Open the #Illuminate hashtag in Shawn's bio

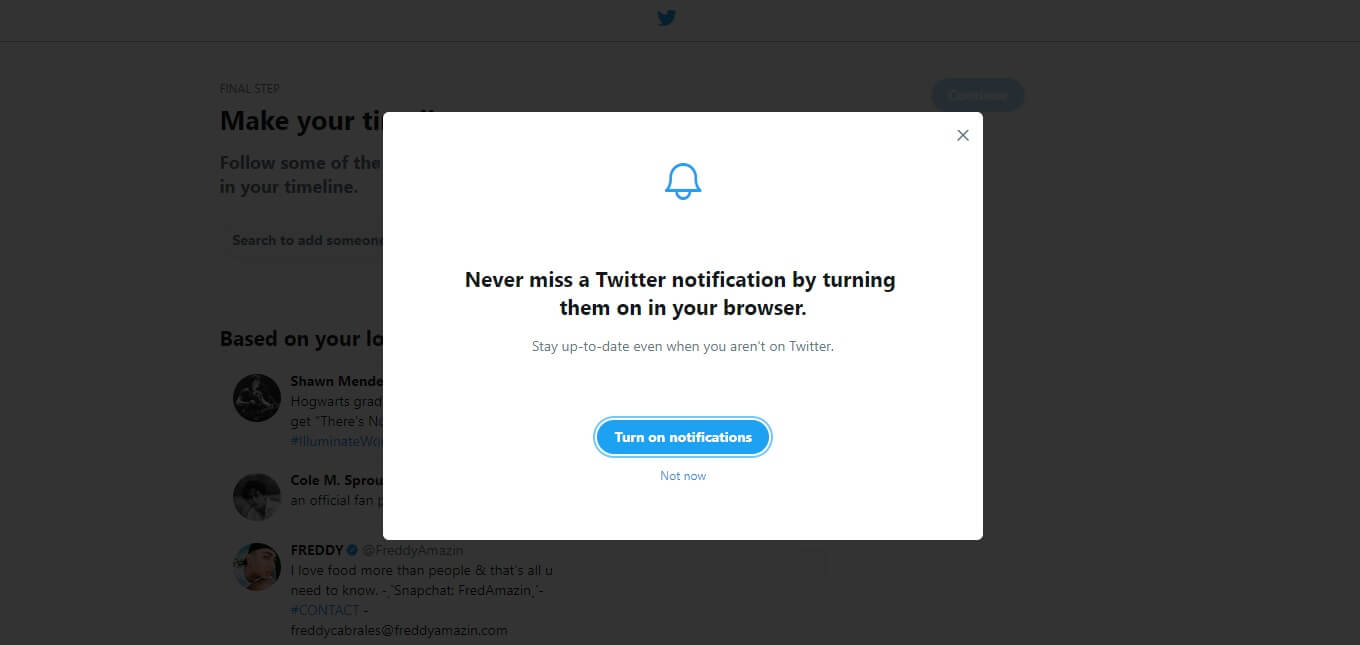336,441
